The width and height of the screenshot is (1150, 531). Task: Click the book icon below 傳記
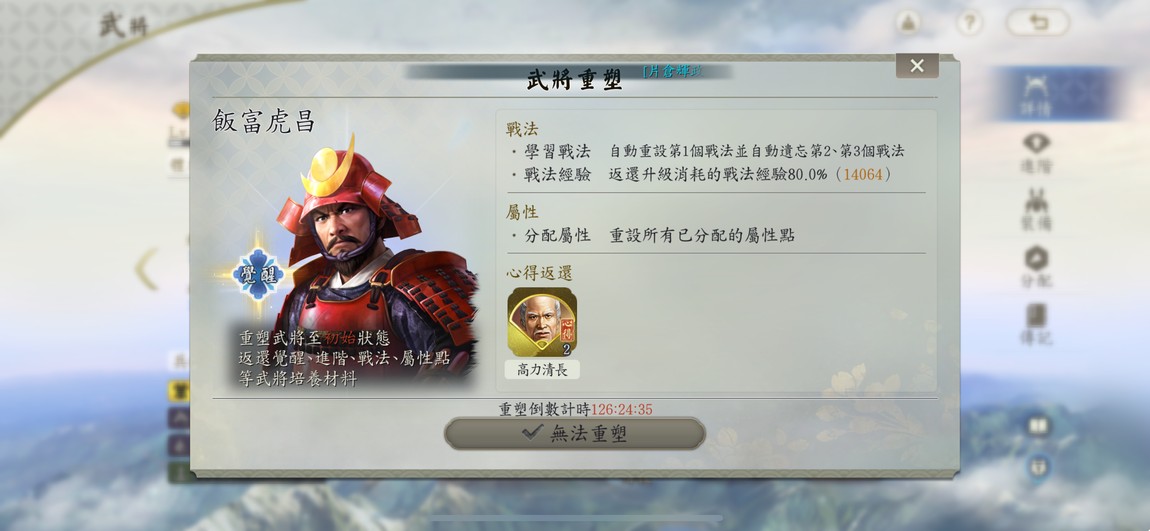(x=1038, y=425)
